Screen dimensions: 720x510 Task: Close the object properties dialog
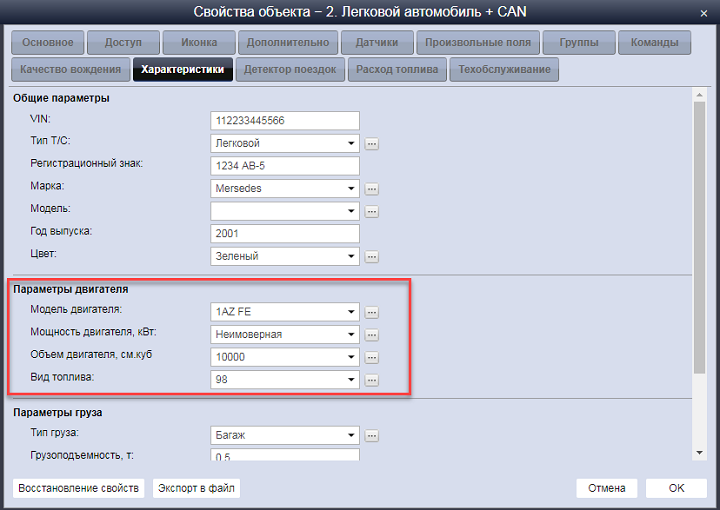coord(703,12)
